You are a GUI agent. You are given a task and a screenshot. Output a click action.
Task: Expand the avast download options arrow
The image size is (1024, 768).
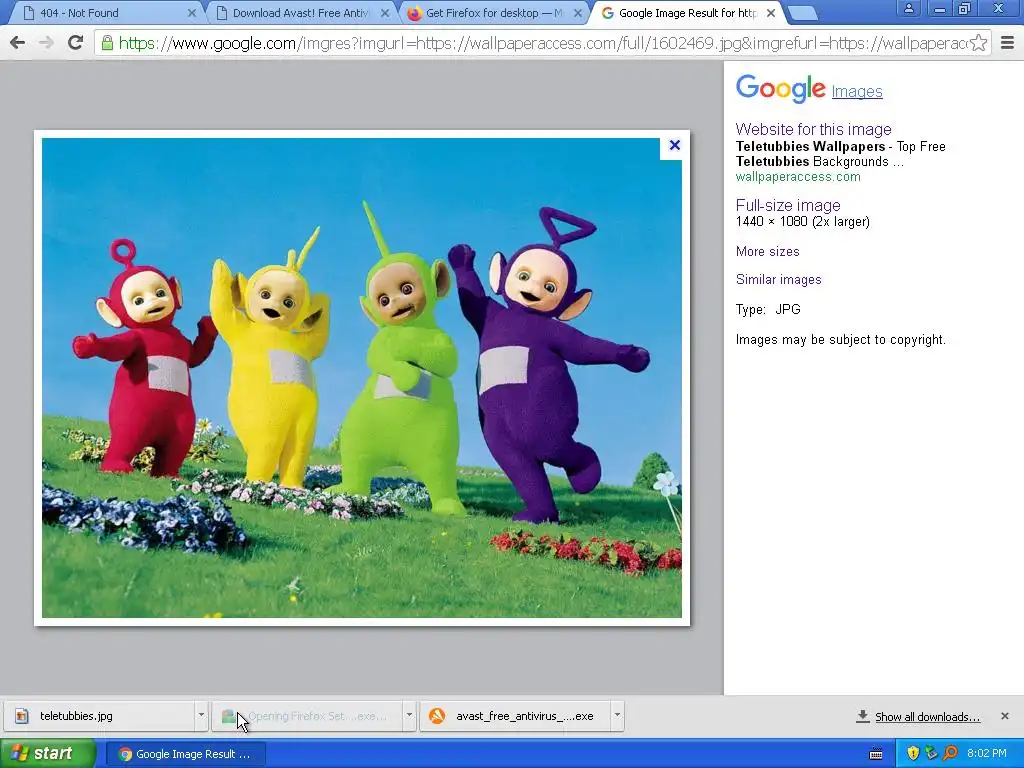[x=617, y=715]
